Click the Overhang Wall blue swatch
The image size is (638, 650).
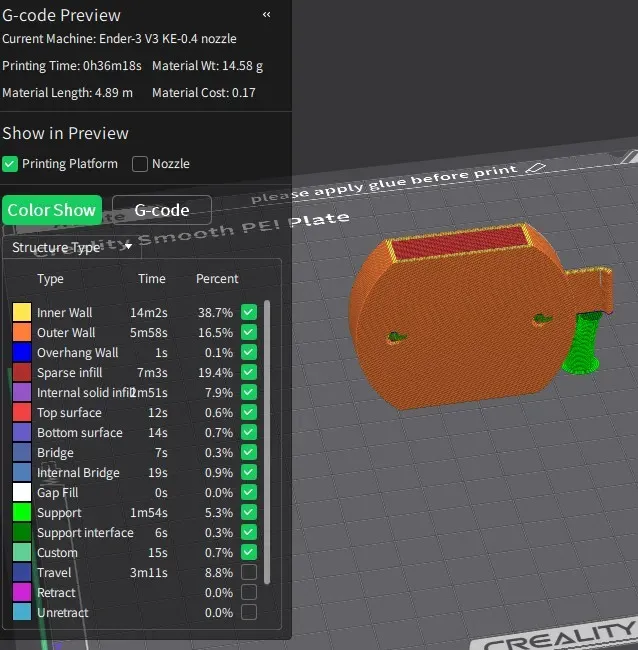(22, 352)
